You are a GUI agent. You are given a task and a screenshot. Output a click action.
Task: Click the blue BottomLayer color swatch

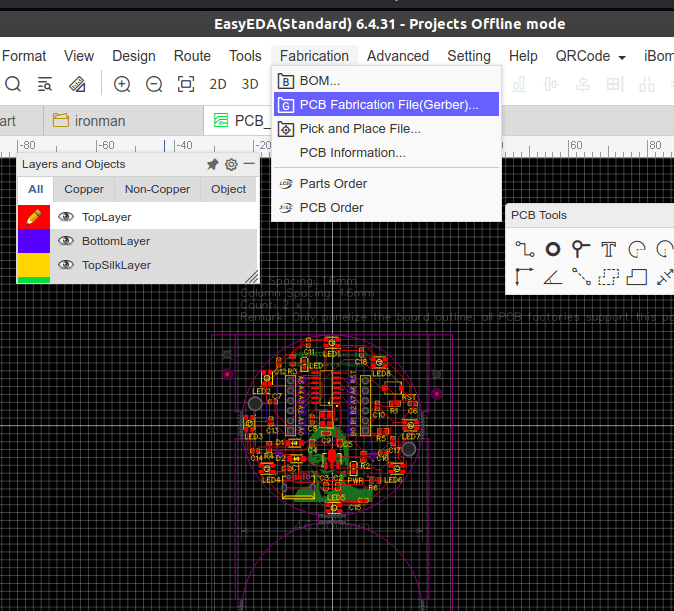[x=33, y=241]
